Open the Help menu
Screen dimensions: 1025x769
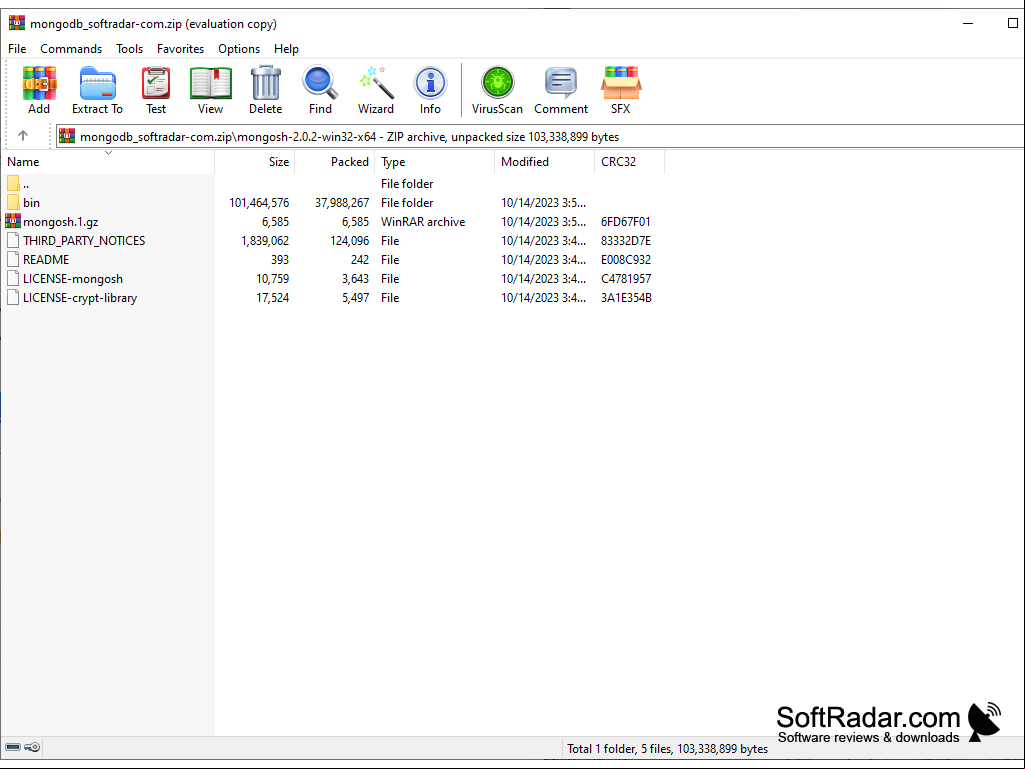pyautogui.click(x=286, y=49)
